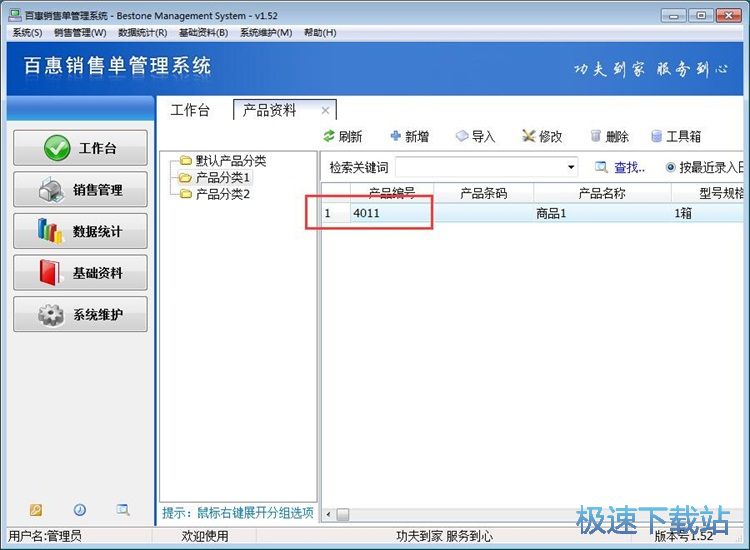
Task: Click the 1箱 specification cell
Action: pos(708,213)
